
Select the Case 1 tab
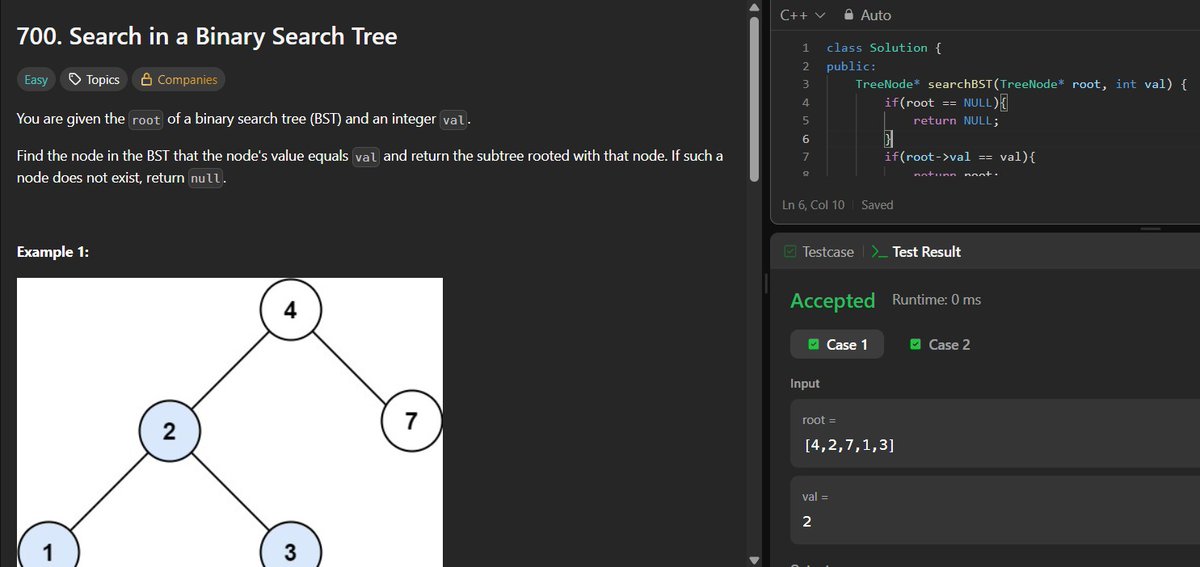tap(837, 344)
